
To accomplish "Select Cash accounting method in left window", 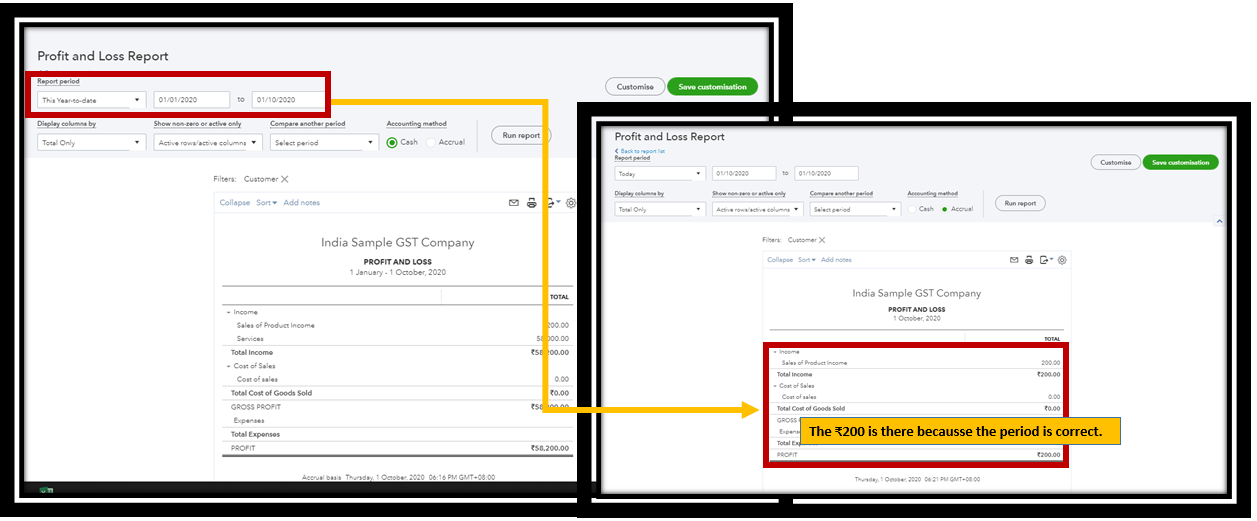I will [392, 142].
